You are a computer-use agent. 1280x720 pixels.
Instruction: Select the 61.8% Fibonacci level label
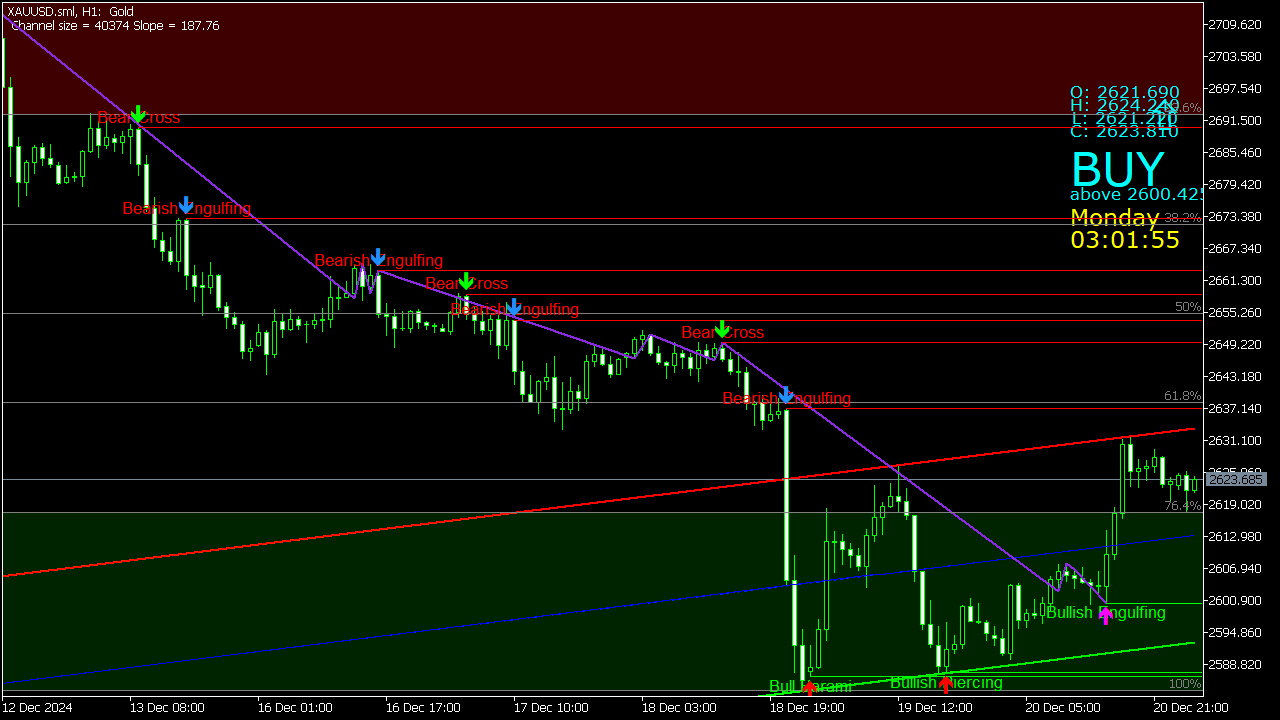[1182, 396]
